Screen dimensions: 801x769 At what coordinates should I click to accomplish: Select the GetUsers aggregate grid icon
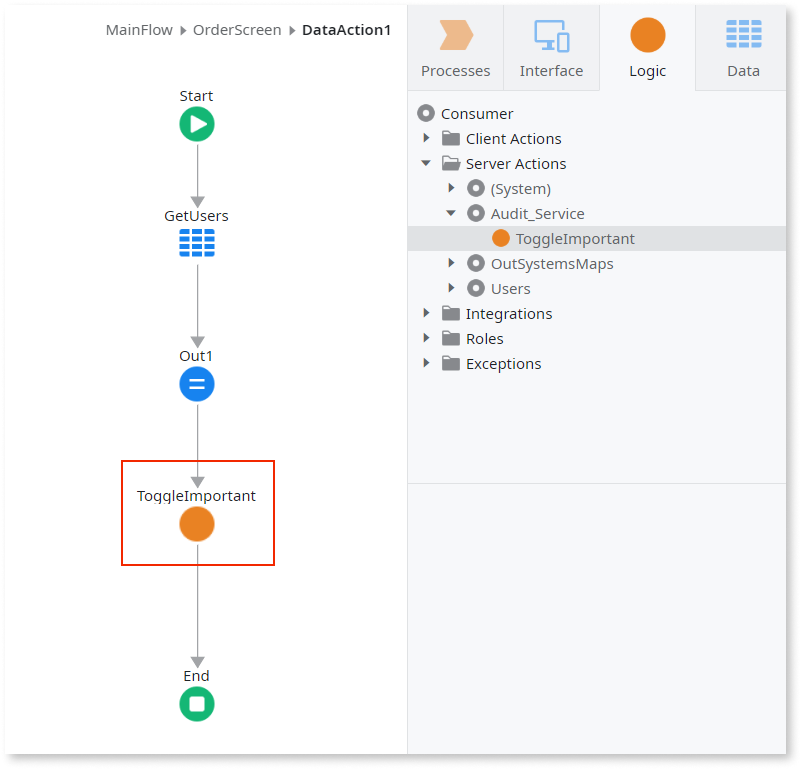tap(197, 243)
